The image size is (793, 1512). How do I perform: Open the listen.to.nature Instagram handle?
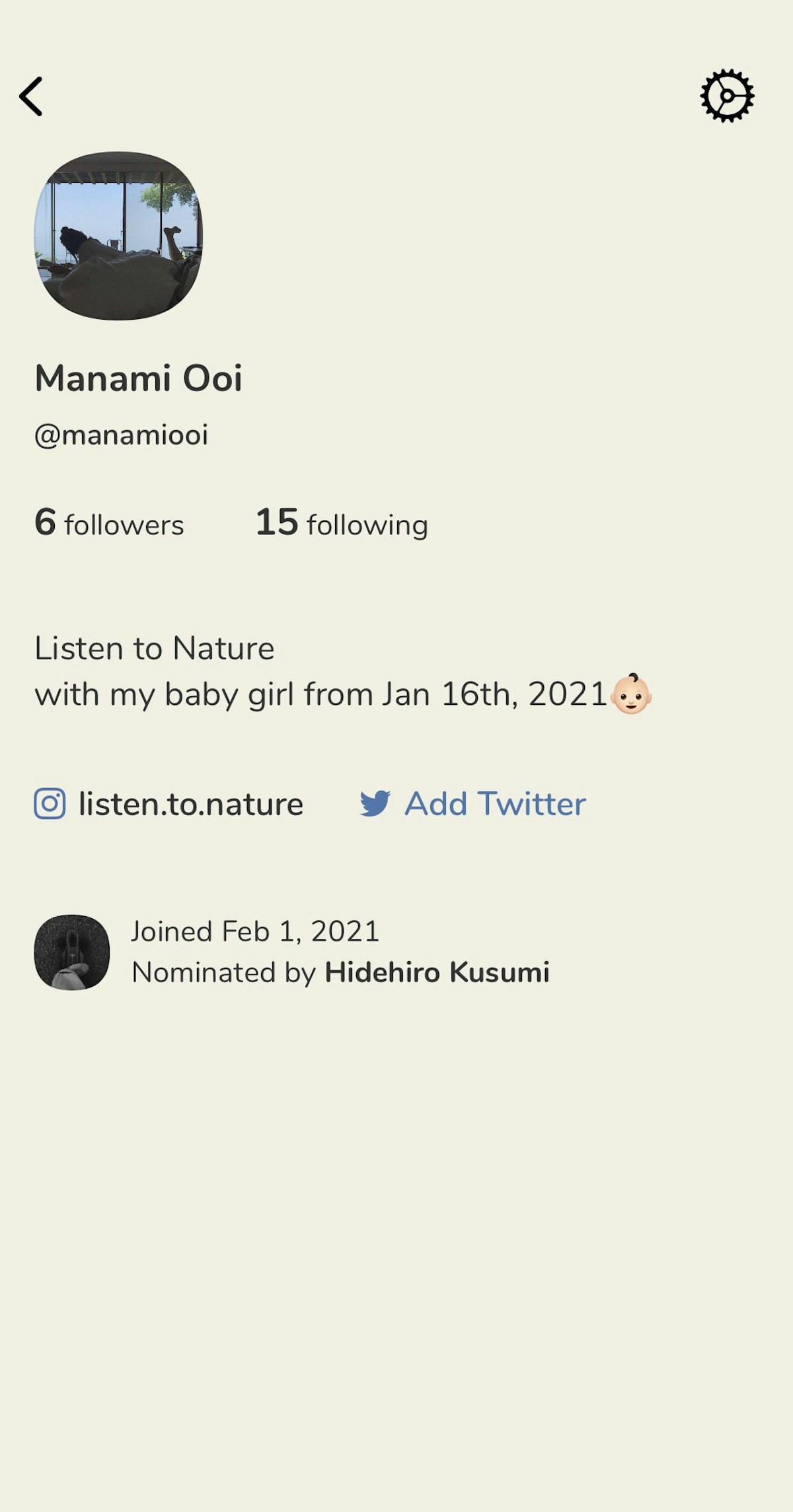point(191,804)
